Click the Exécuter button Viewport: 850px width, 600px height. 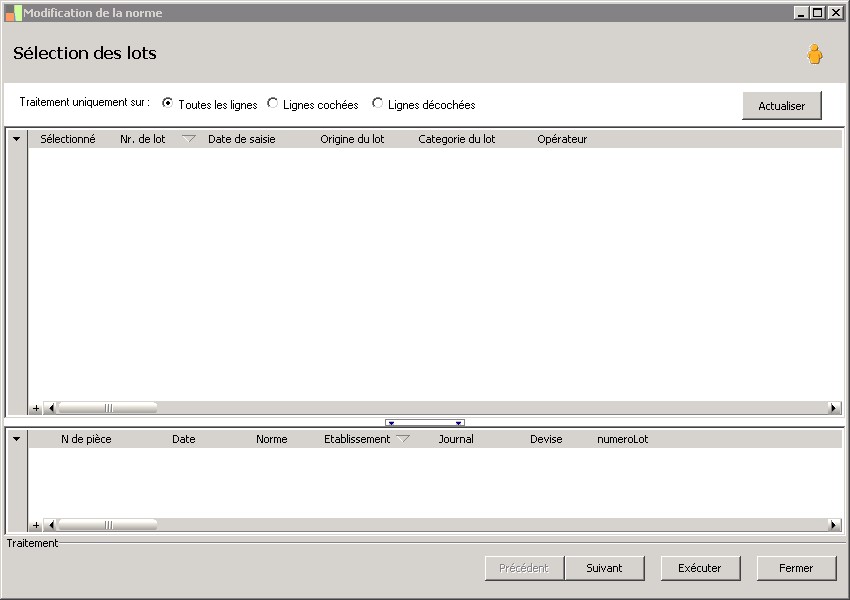[700, 568]
